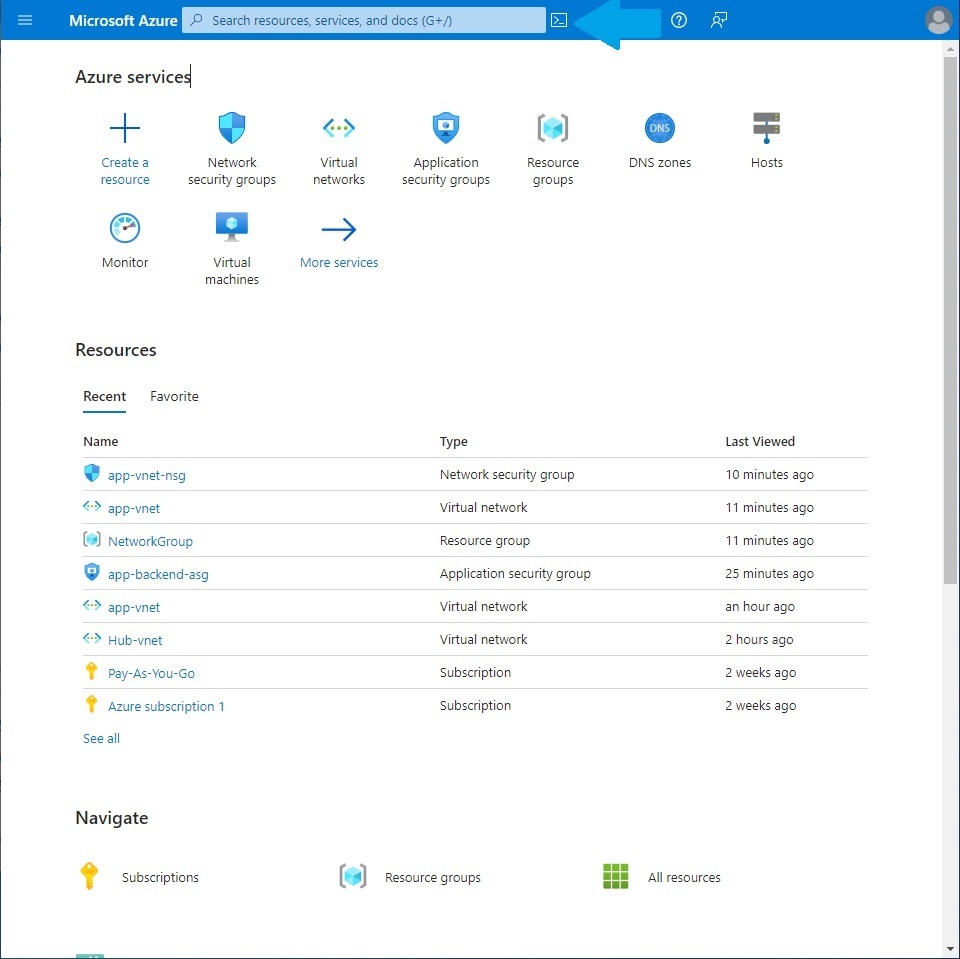Open the feedback panel from the top bar
The height and width of the screenshot is (959, 960).
click(x=719, y=20)
